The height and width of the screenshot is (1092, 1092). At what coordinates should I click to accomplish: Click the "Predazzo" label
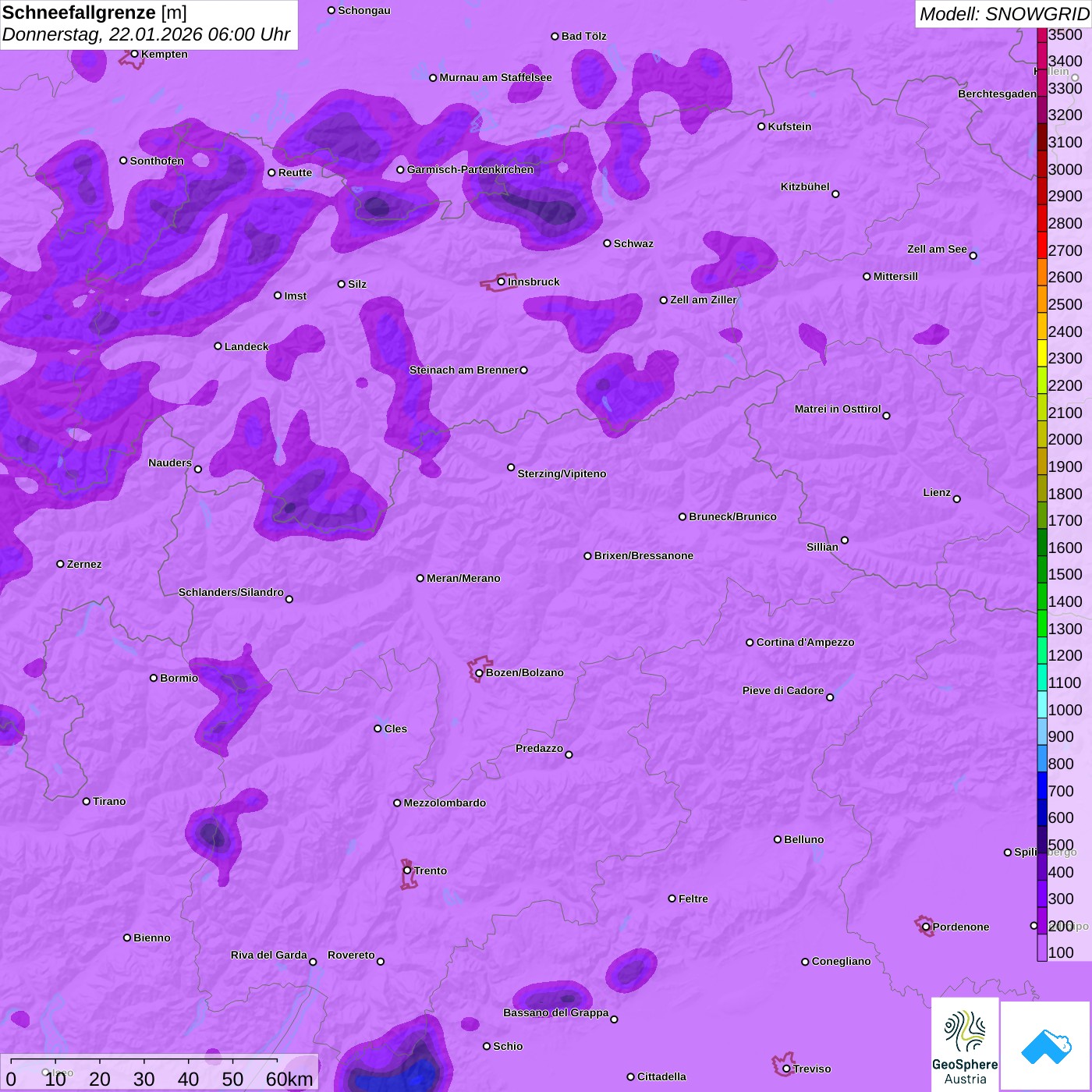point(539,748)
